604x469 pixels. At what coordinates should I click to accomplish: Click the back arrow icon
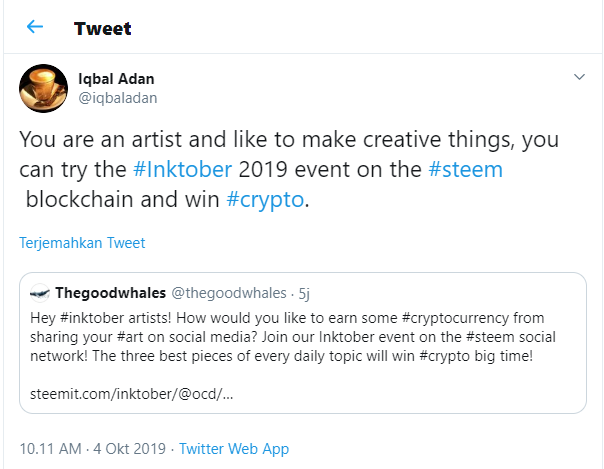coord(35,27)
